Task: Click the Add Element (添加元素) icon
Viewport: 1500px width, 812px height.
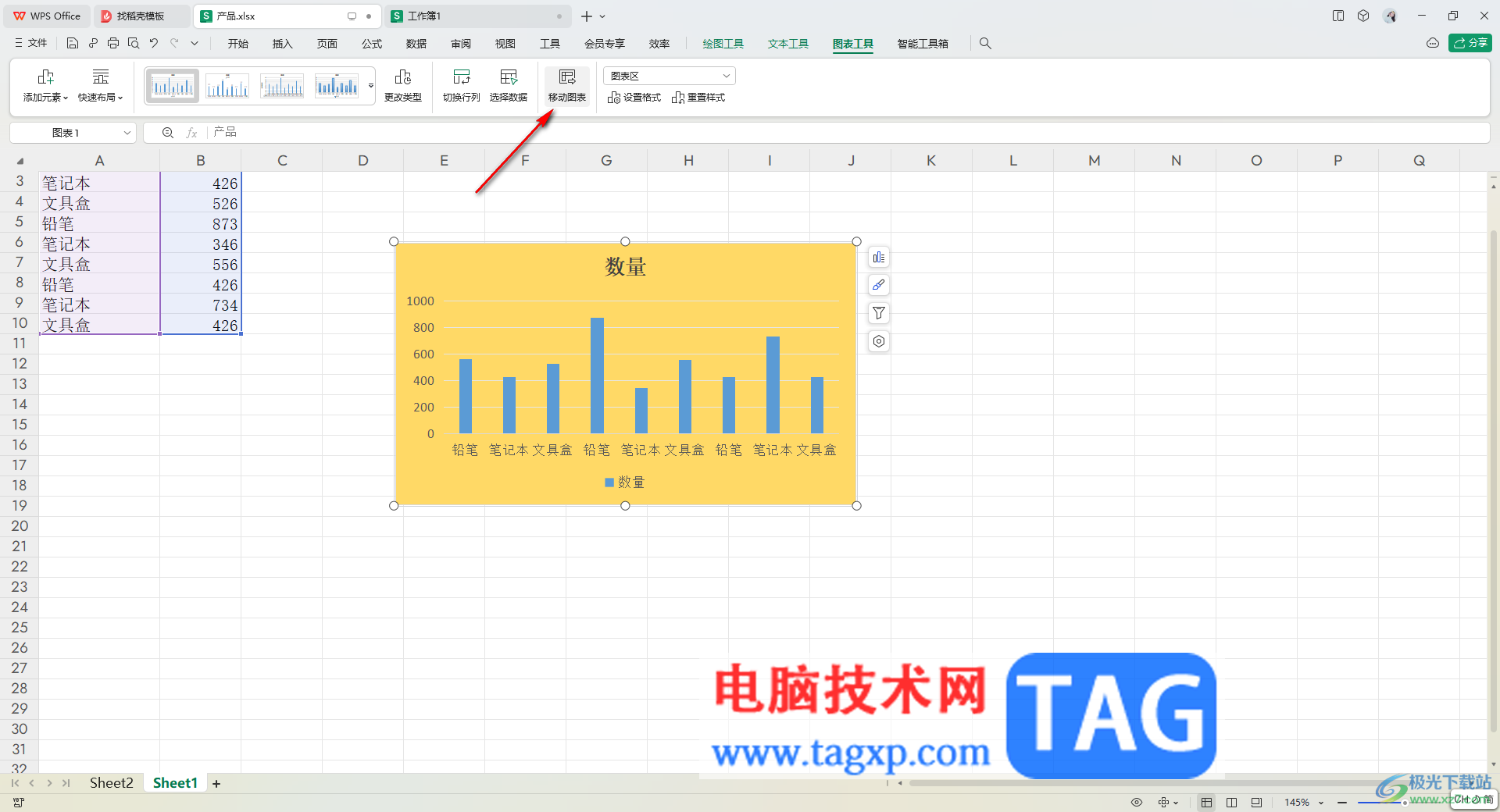Action: click(45, 77)
